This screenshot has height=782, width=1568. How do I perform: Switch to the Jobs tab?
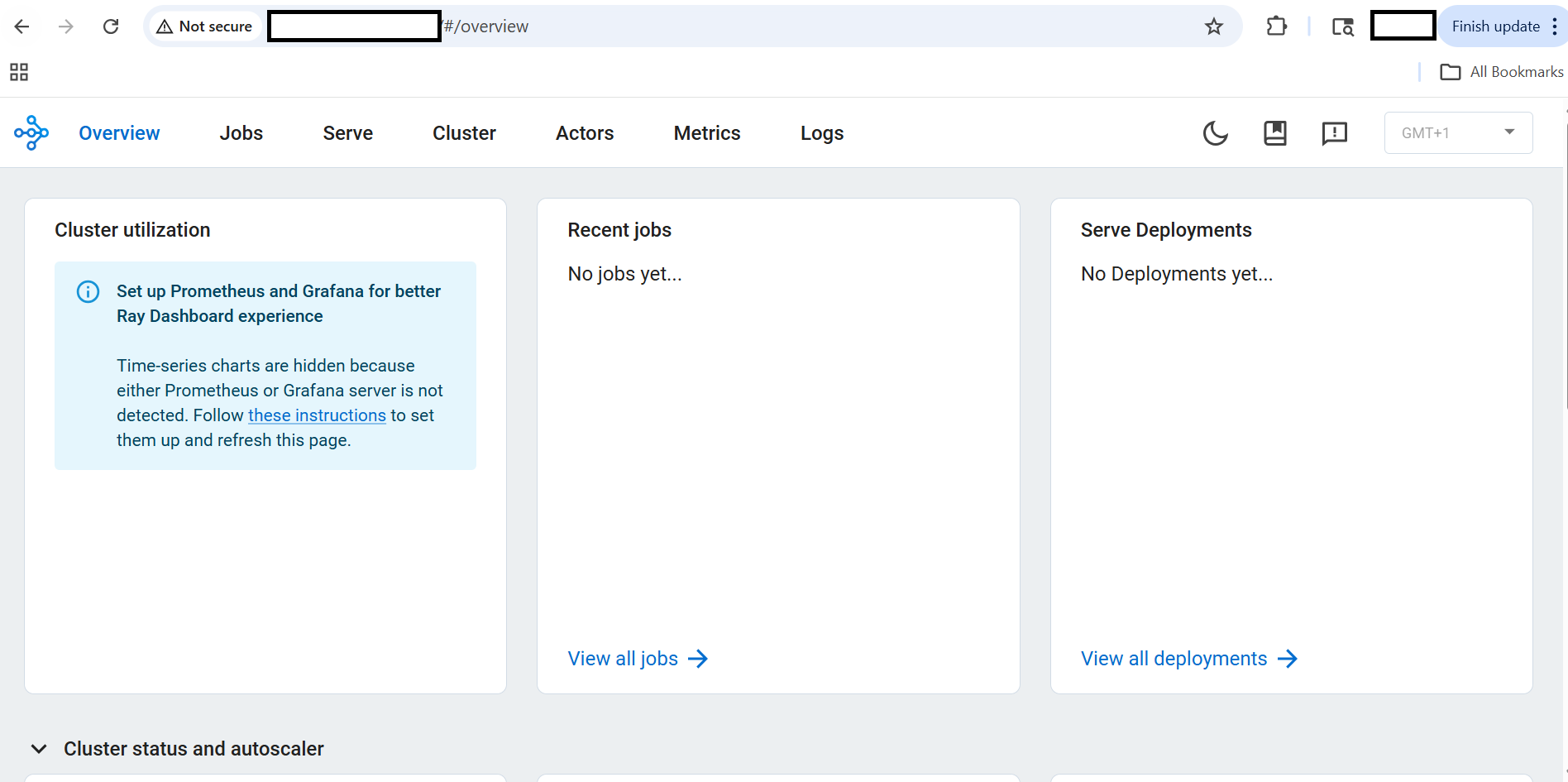241,132
